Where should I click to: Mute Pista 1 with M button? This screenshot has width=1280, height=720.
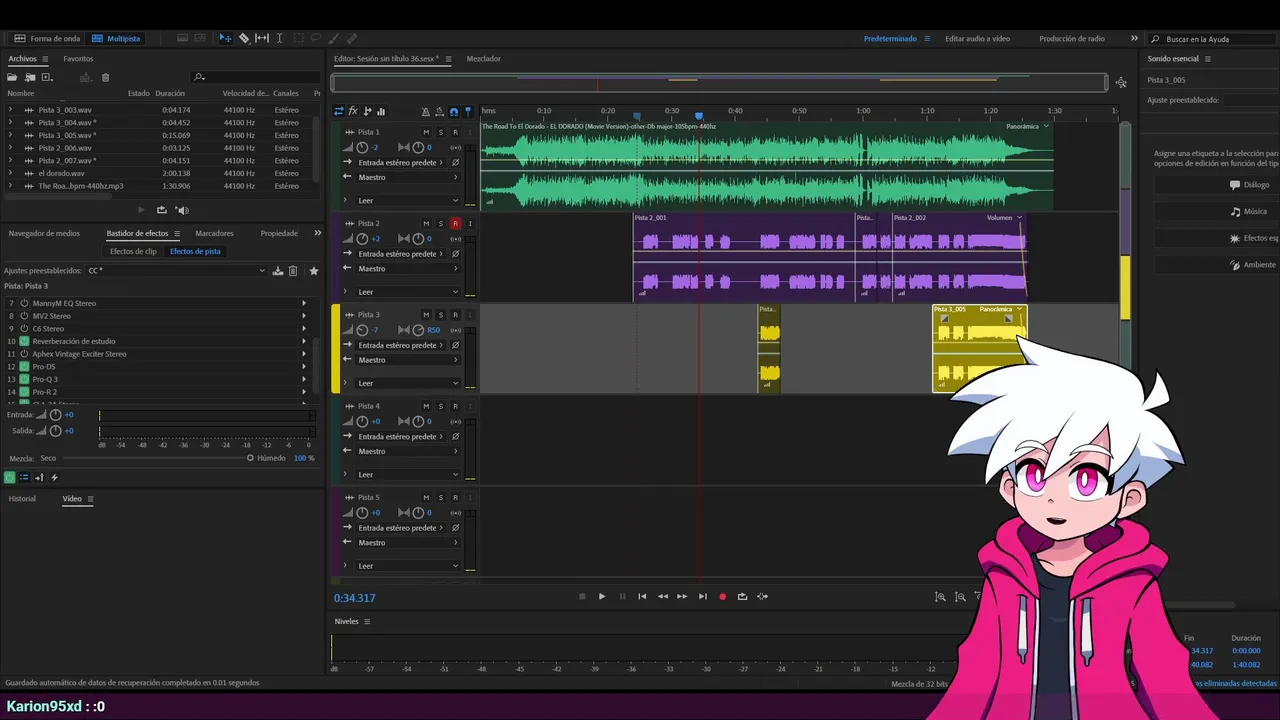(x=426, y=132)
